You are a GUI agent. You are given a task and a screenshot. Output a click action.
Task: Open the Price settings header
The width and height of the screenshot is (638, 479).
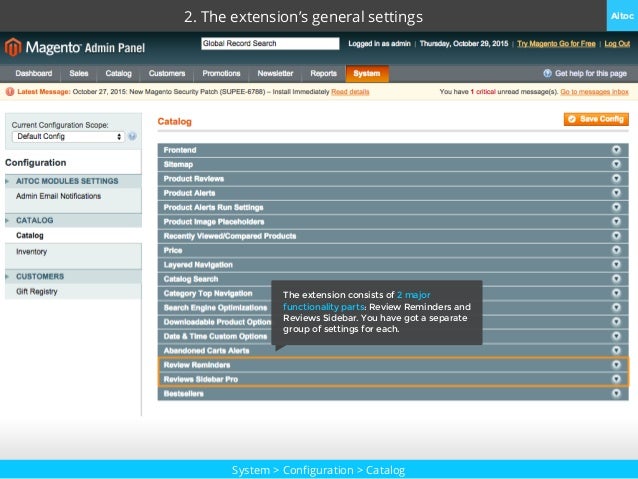point(393,250)
